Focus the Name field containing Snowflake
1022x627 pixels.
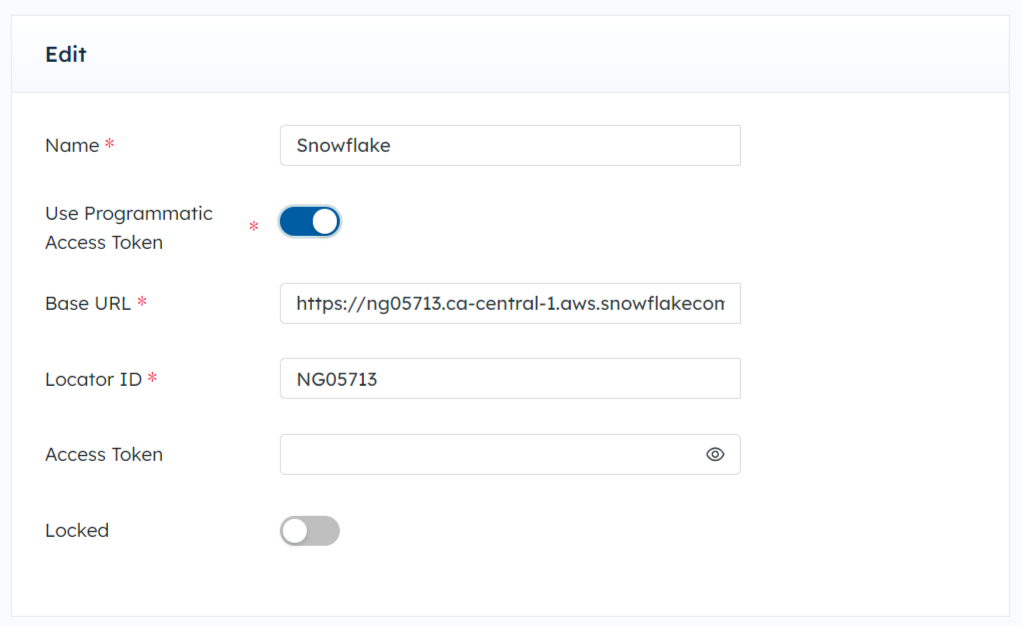click(510, 145)
